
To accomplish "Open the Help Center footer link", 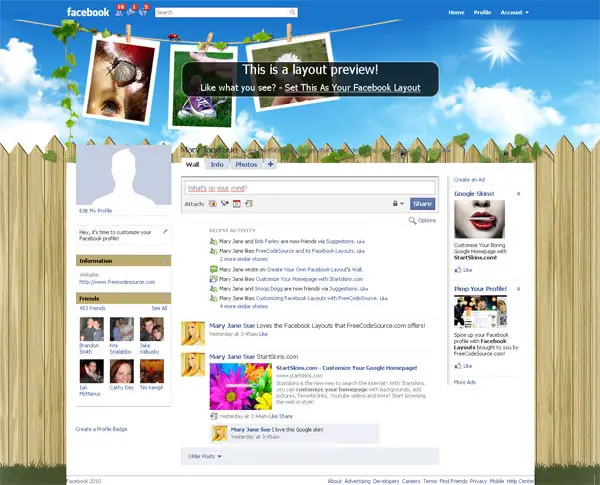I will coord(520,481).
